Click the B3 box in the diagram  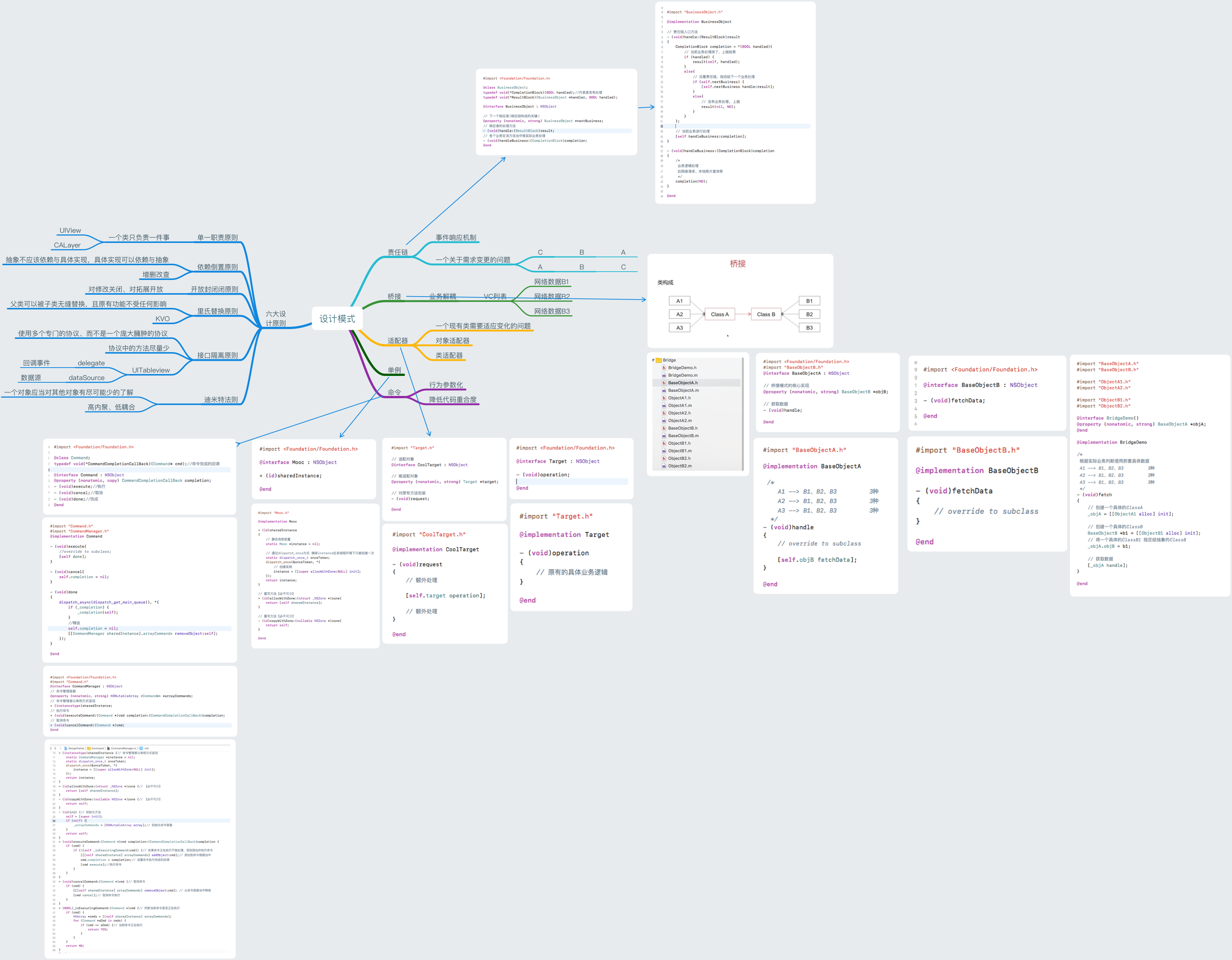pos(809,328)
